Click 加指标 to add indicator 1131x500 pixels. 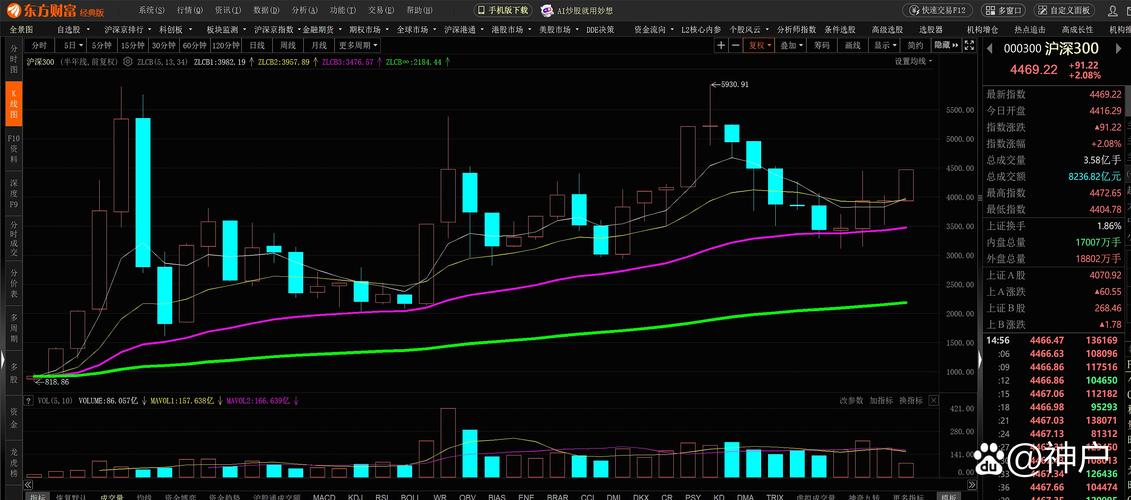tap(881, 400)
